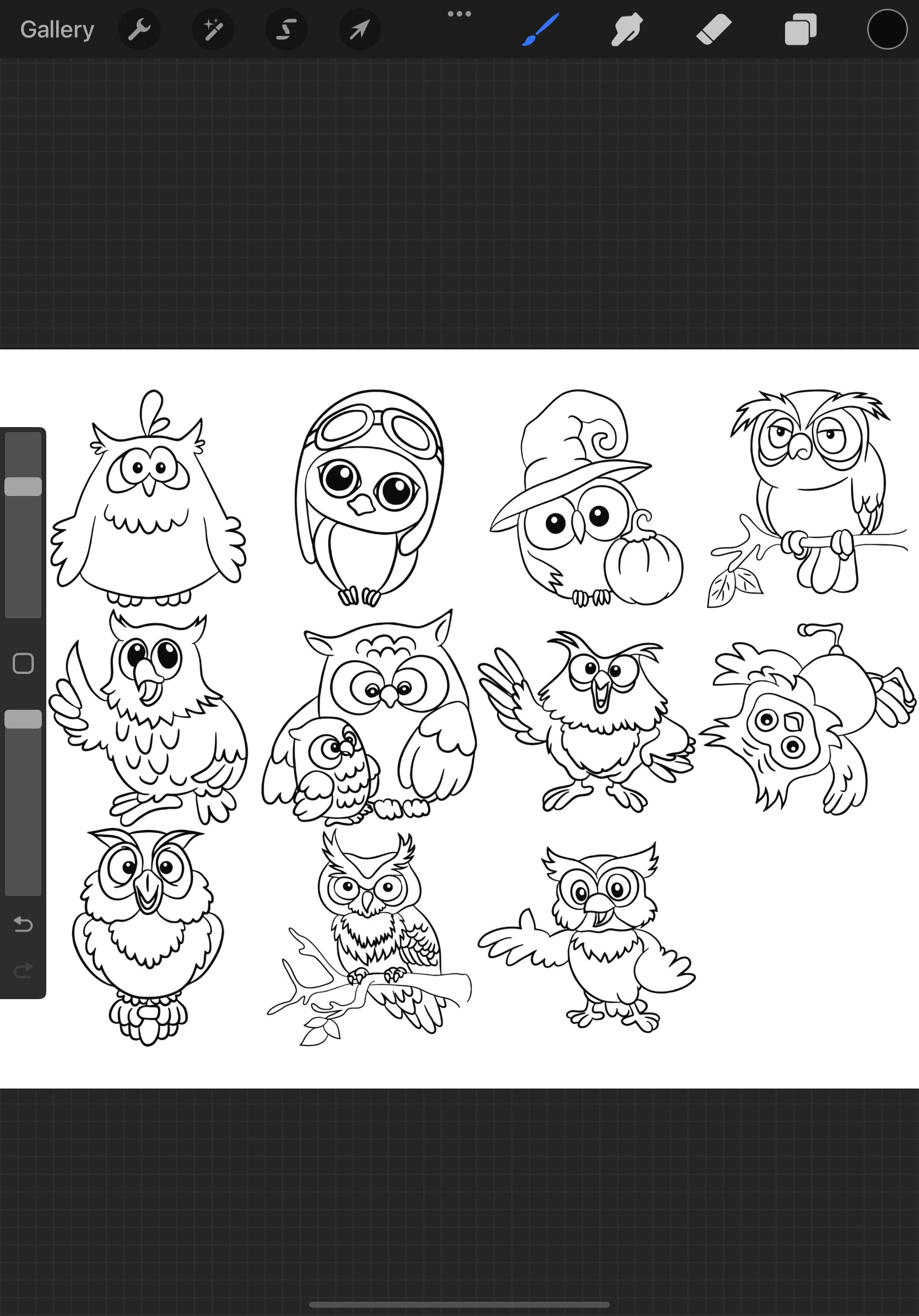Return to the Gallery
Screen dimensions: 919x1316
[x=56, y=29]
